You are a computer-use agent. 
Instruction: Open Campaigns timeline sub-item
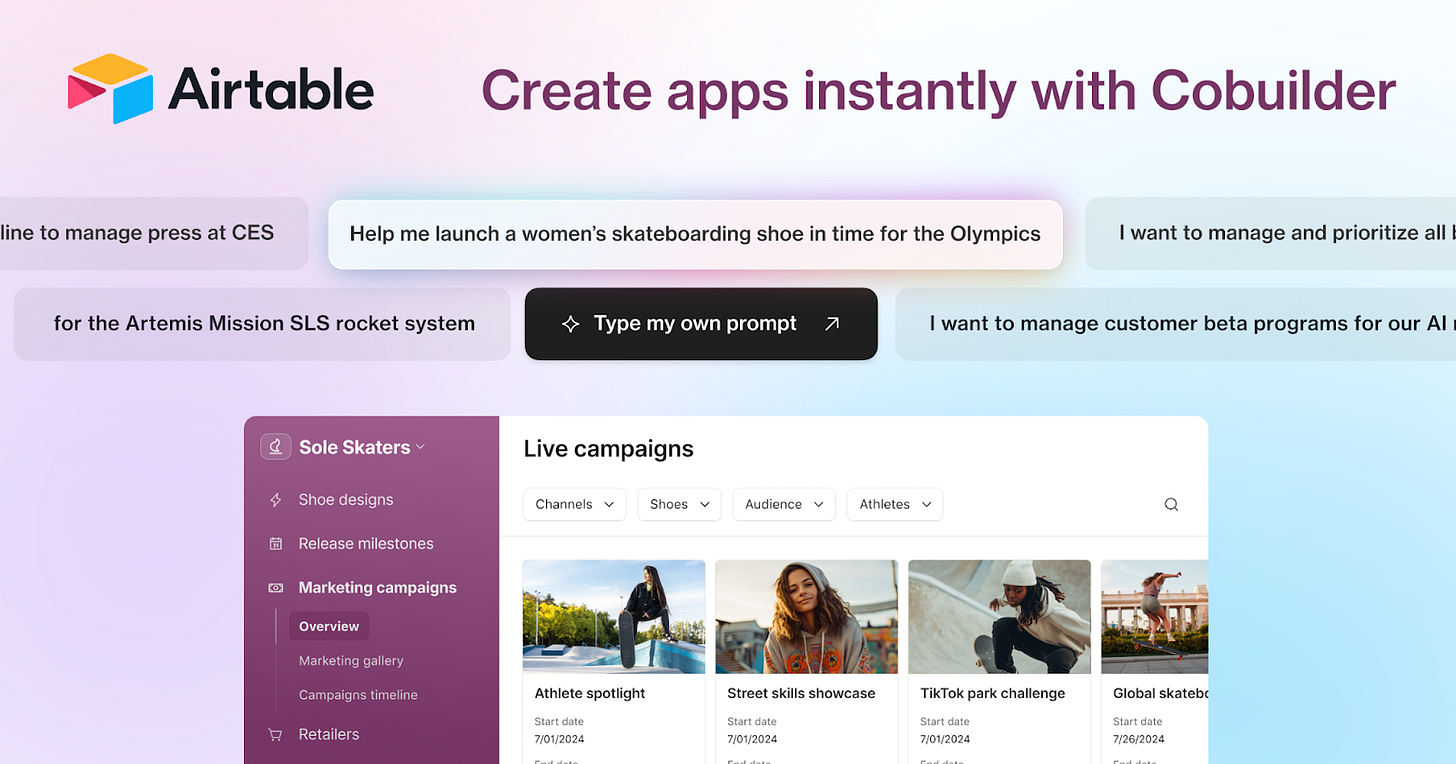(x=358, y=695)
